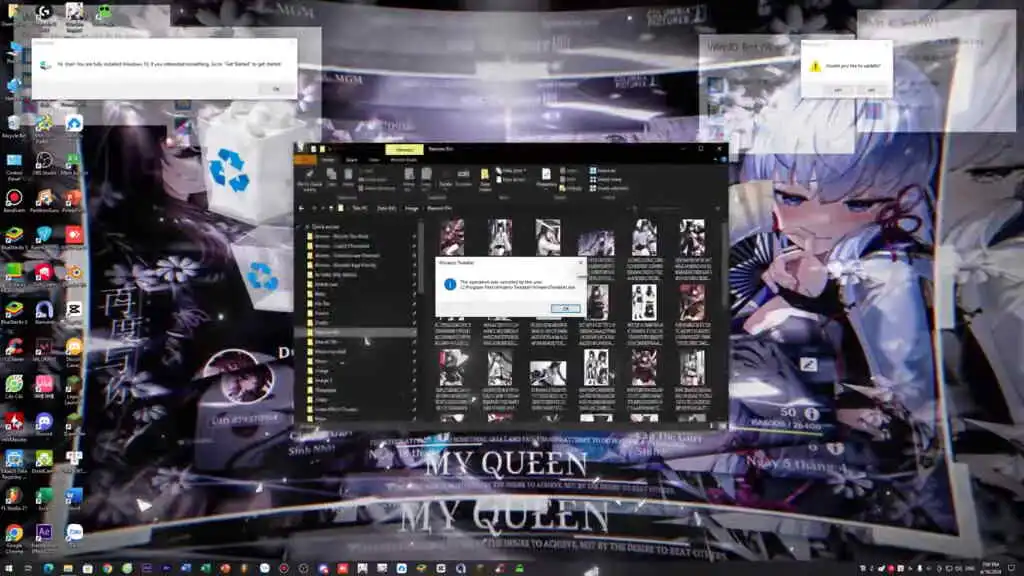Launch CCleaner from the desktop
The width and height of the screenshot is (1024, 576).
pos(14,348)
